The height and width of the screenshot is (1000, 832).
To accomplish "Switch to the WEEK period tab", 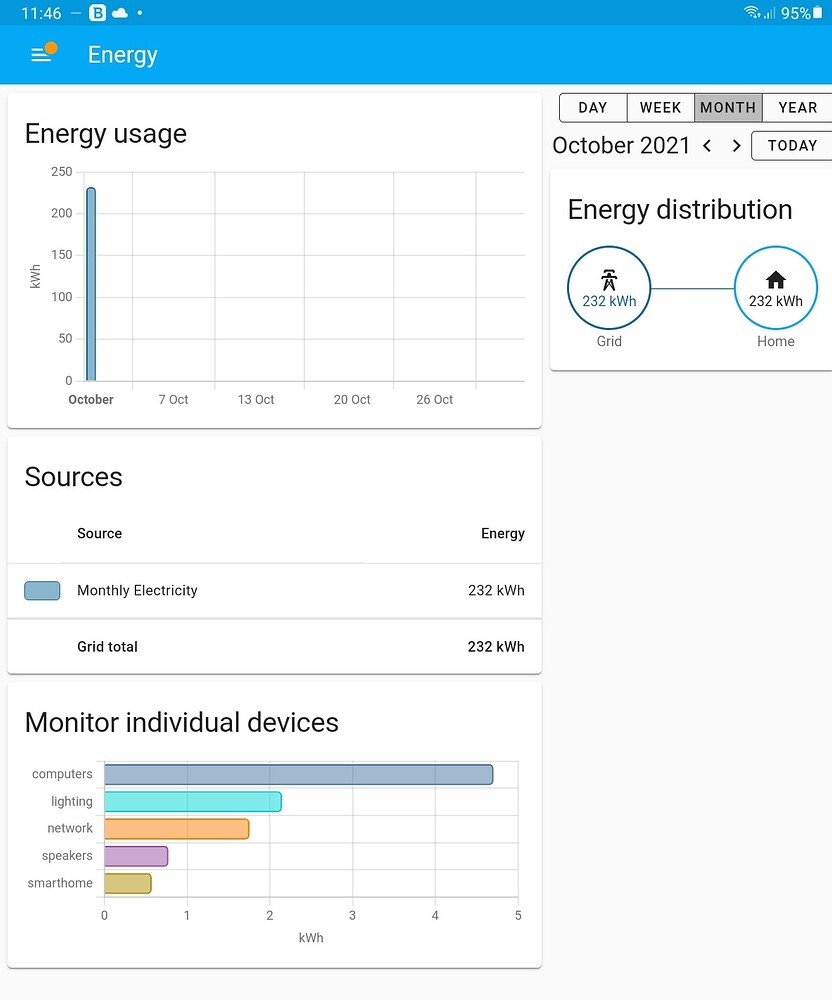I will click(660, 108).
